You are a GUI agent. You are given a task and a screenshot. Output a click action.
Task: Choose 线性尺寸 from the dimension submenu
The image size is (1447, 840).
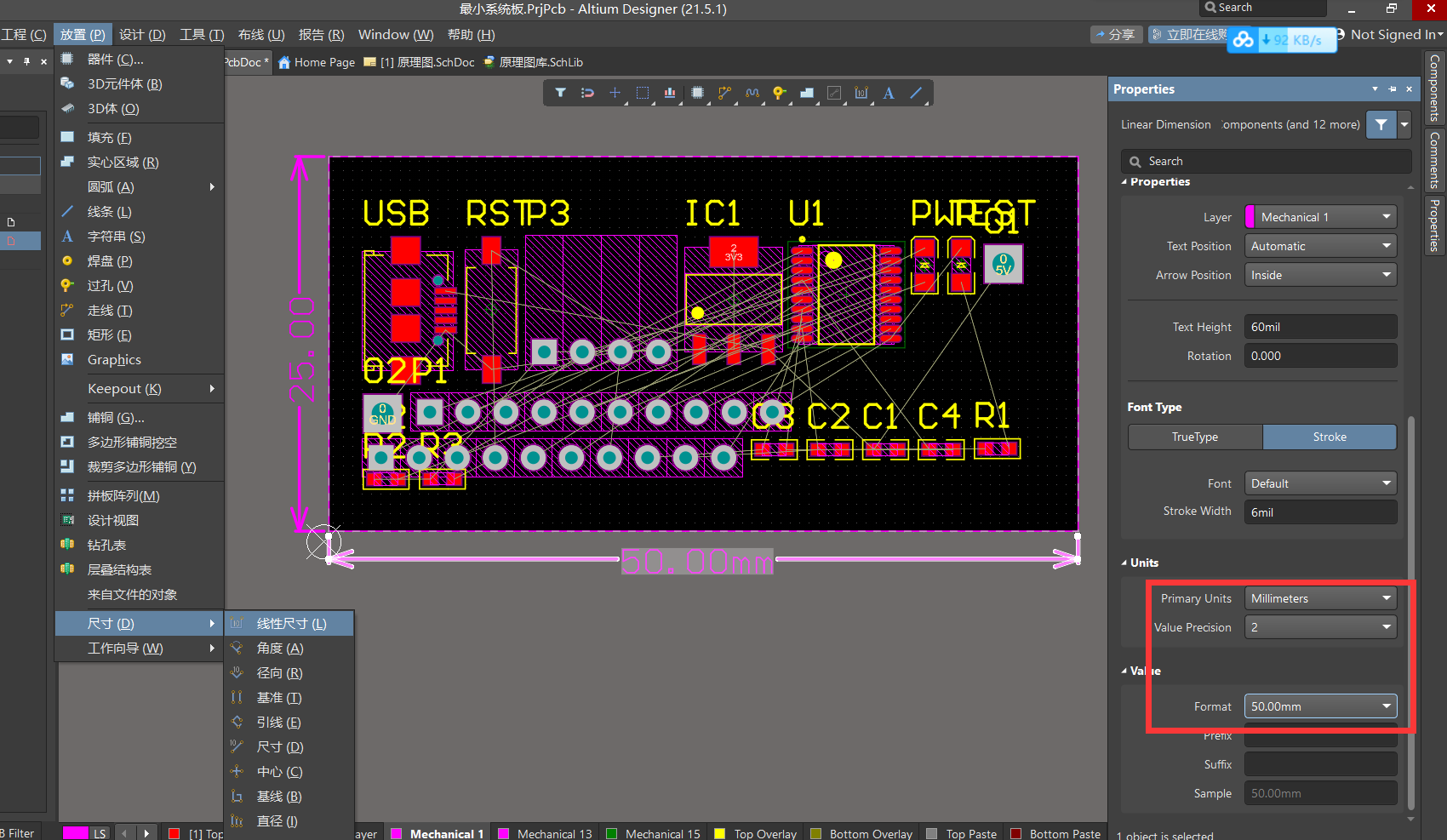(289, 623)
